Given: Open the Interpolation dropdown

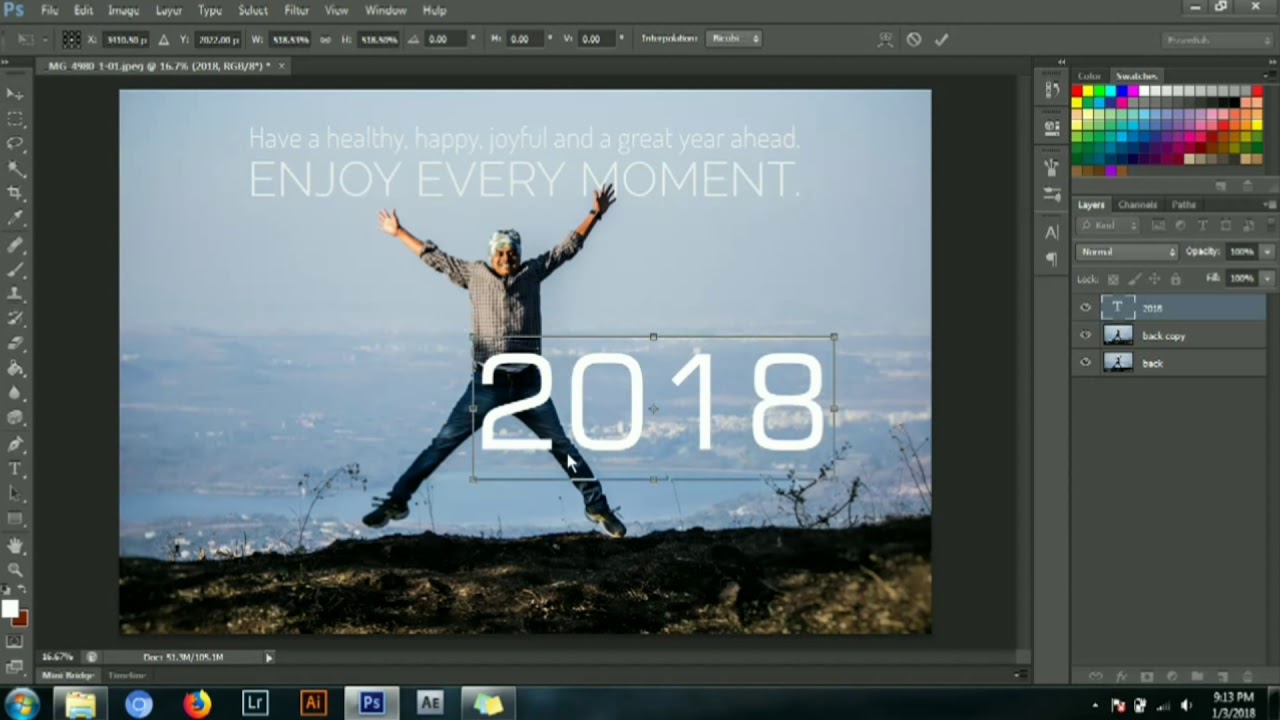Looking at the screenshot, I should click(x=735, y=39).
